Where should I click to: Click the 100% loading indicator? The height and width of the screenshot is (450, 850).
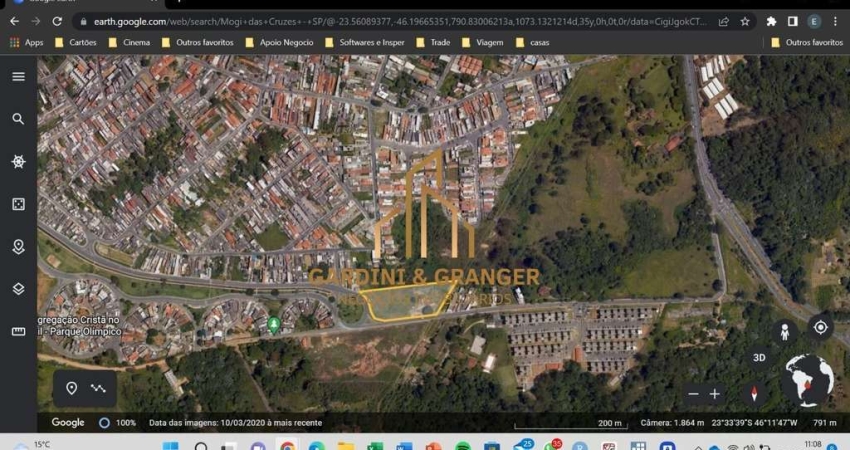118,423
